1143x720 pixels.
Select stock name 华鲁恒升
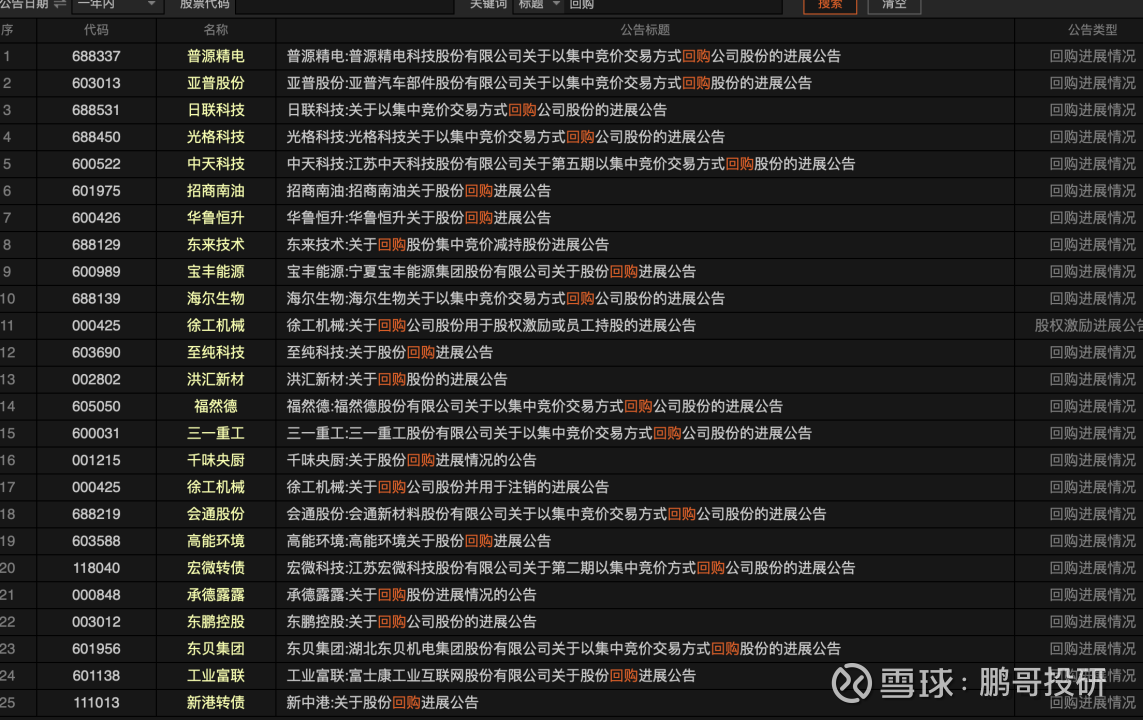[x=216, y=218]
